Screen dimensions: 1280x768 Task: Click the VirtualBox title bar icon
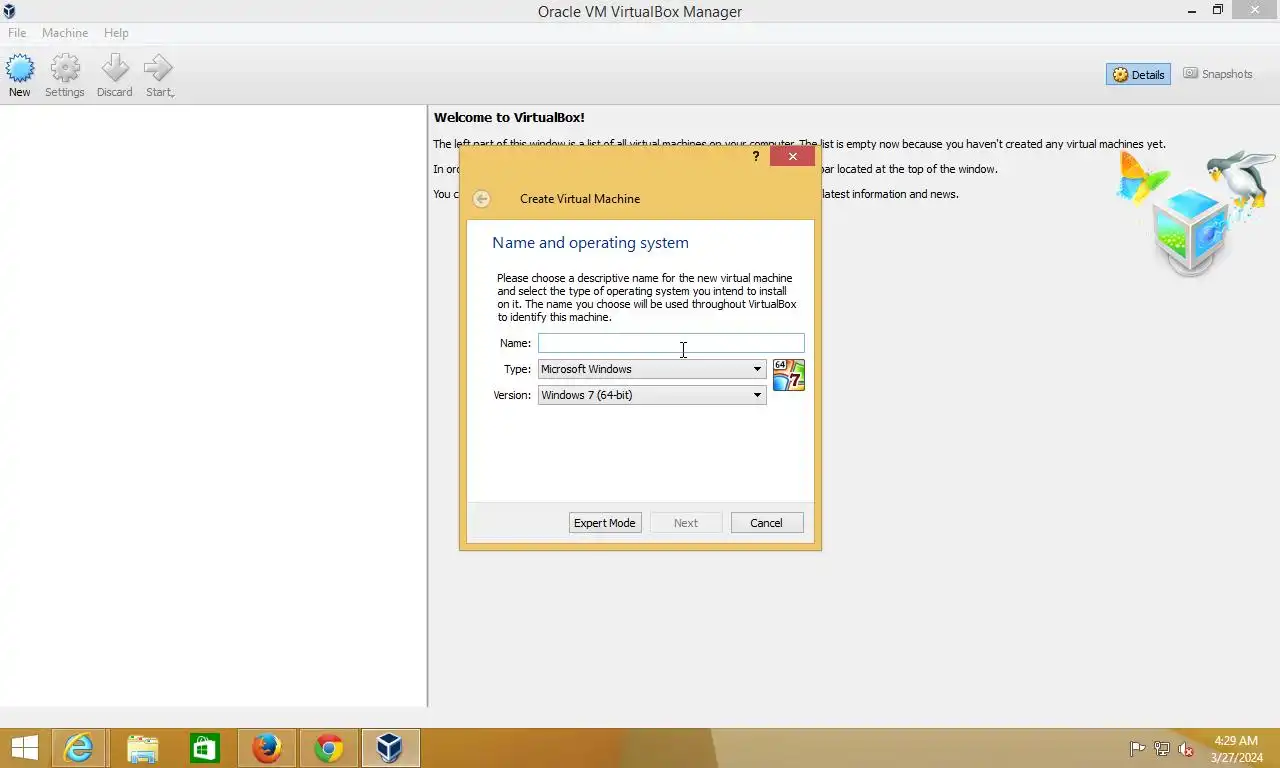tap(9, 11)
